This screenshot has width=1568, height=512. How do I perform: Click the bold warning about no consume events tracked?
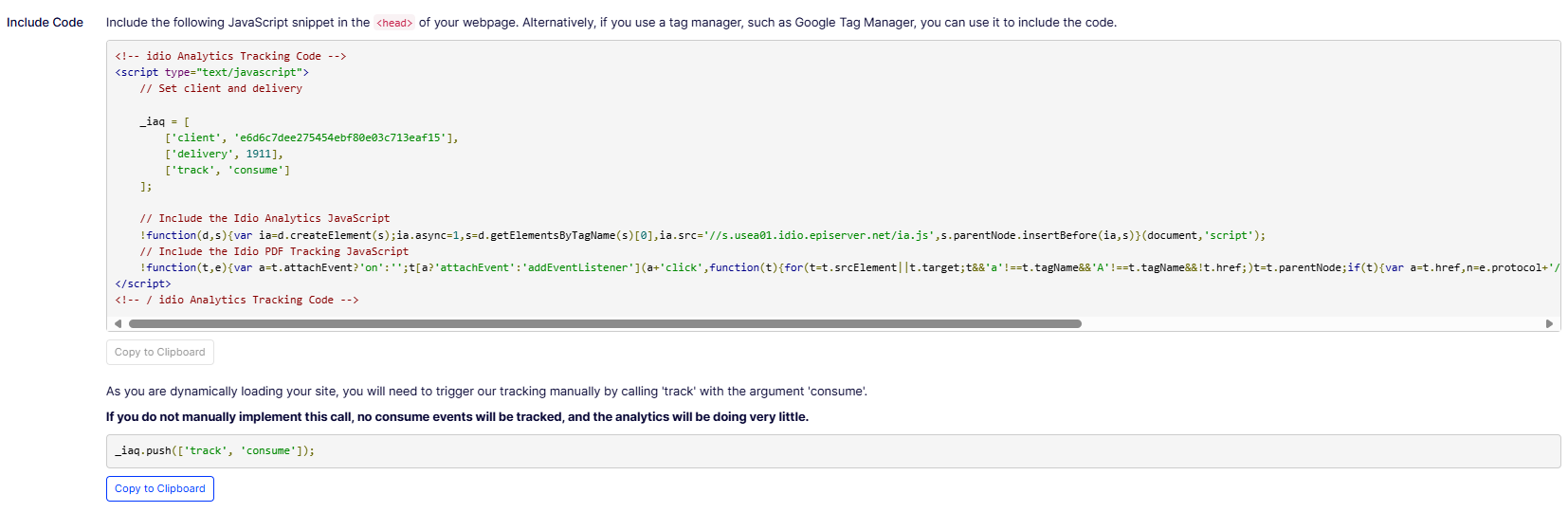point(457,417)
